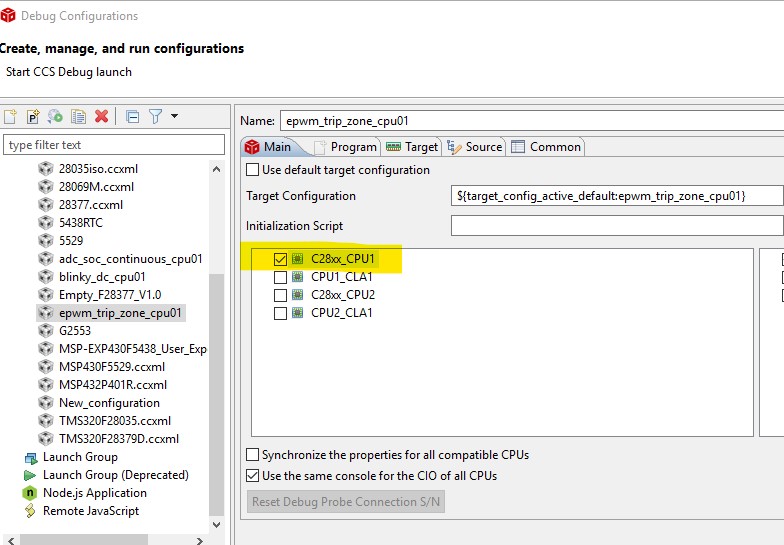Switch to the Source tab
784x545 pixels.
click(x=474, y=147)
